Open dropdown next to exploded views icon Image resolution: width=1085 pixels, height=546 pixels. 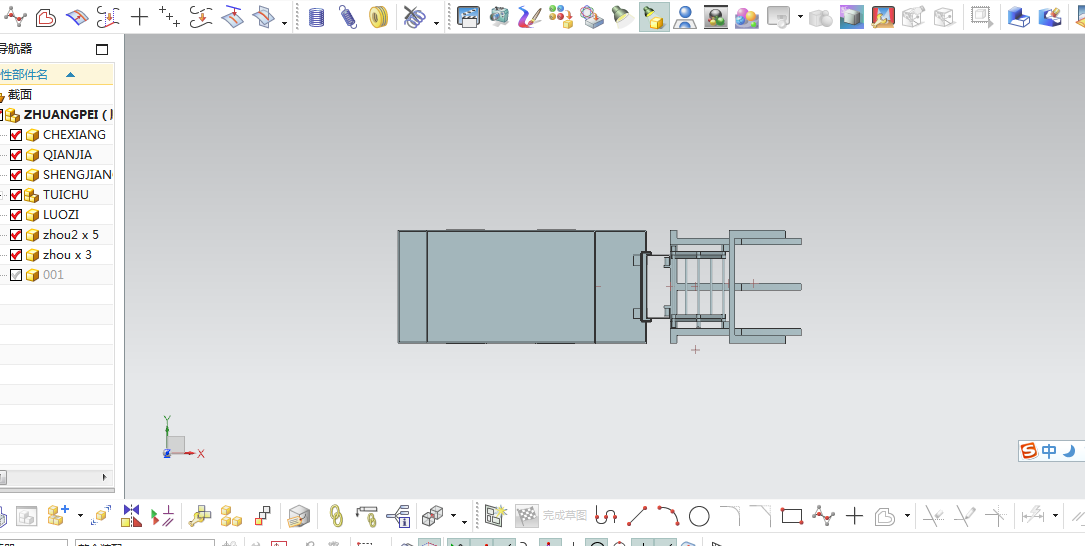(x=454, y=516)
